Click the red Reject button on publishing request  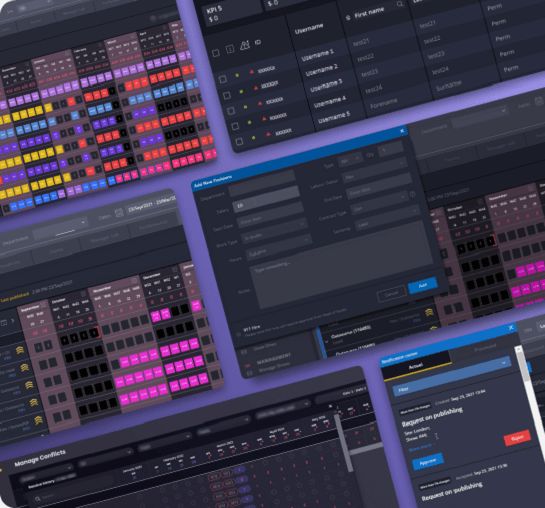coord(517,437)
